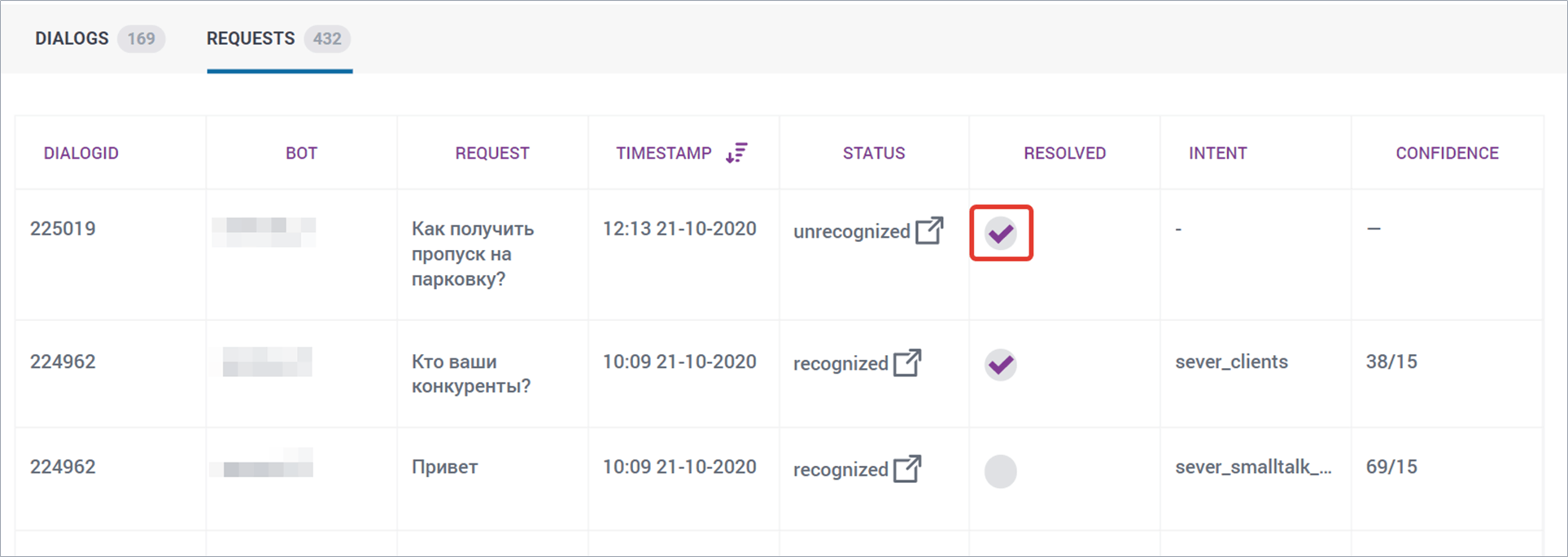Click the request text "Привет"
Image resolution: width=1568 pixels, height=557 pixels.
point(444,467)
